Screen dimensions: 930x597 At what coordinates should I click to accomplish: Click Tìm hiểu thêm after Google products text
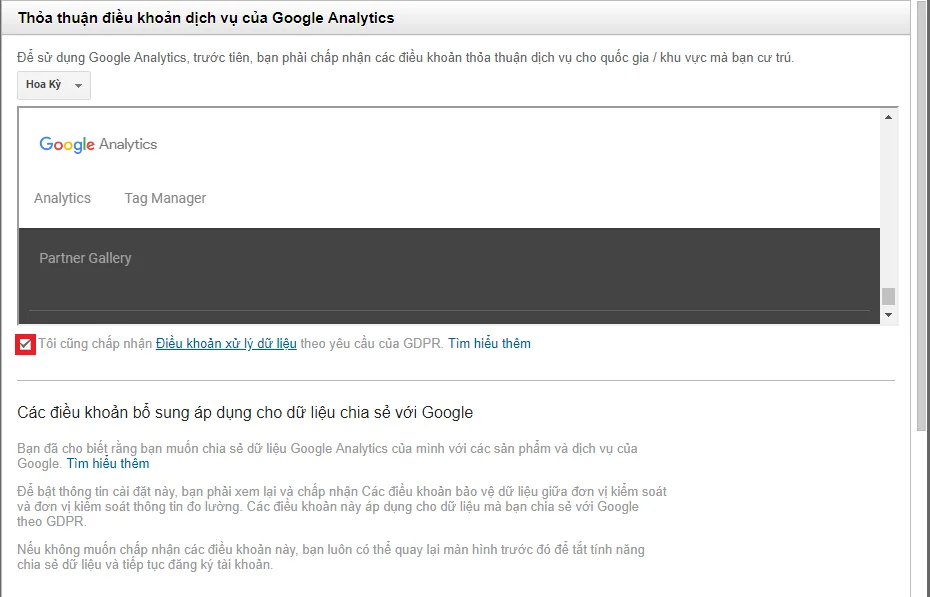108,464
